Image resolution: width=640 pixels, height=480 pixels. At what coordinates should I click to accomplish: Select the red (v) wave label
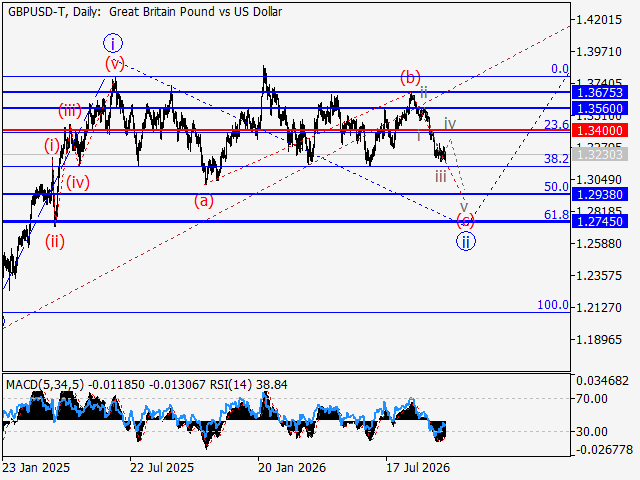[114, 63]
